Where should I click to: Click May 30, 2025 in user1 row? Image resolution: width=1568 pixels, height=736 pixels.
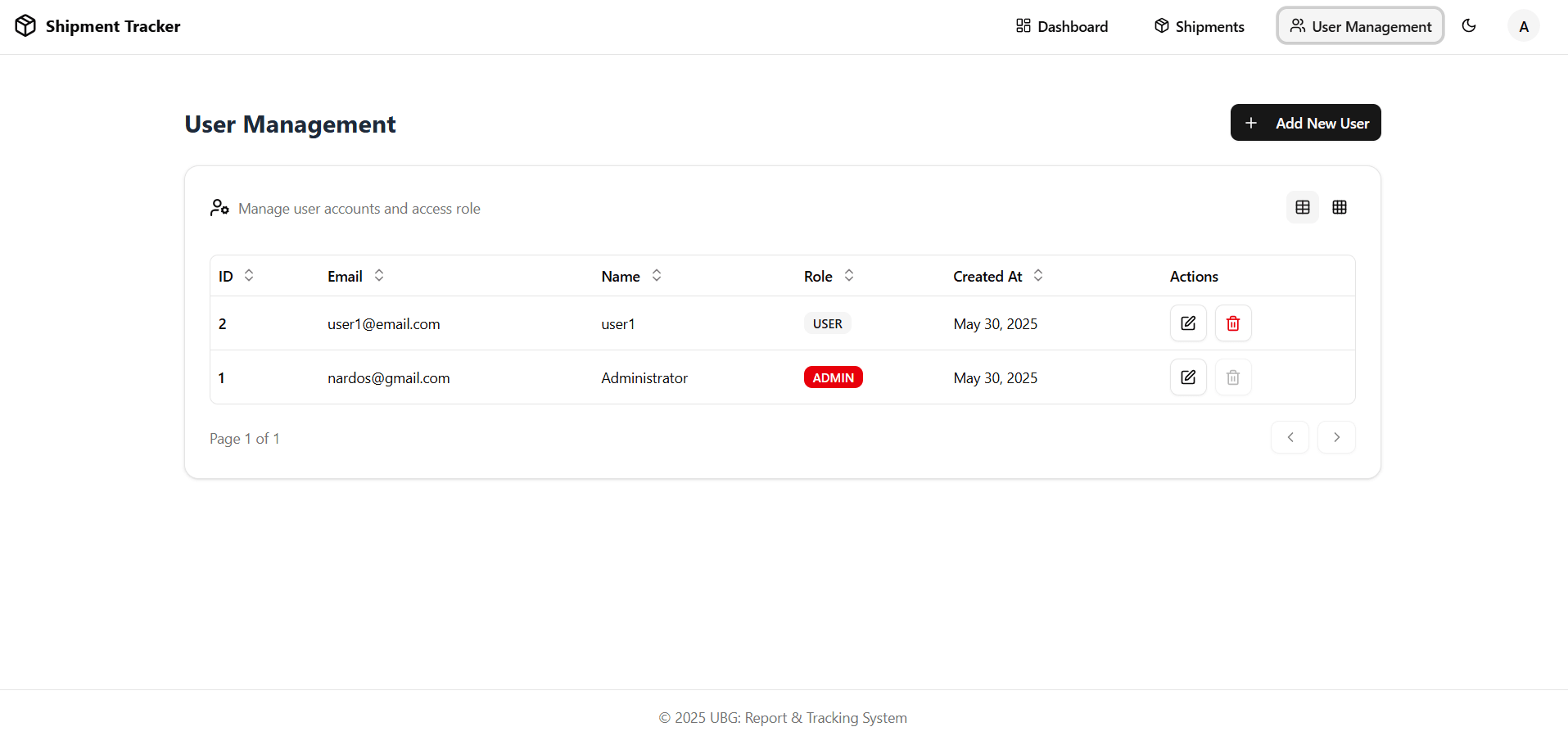996,324
